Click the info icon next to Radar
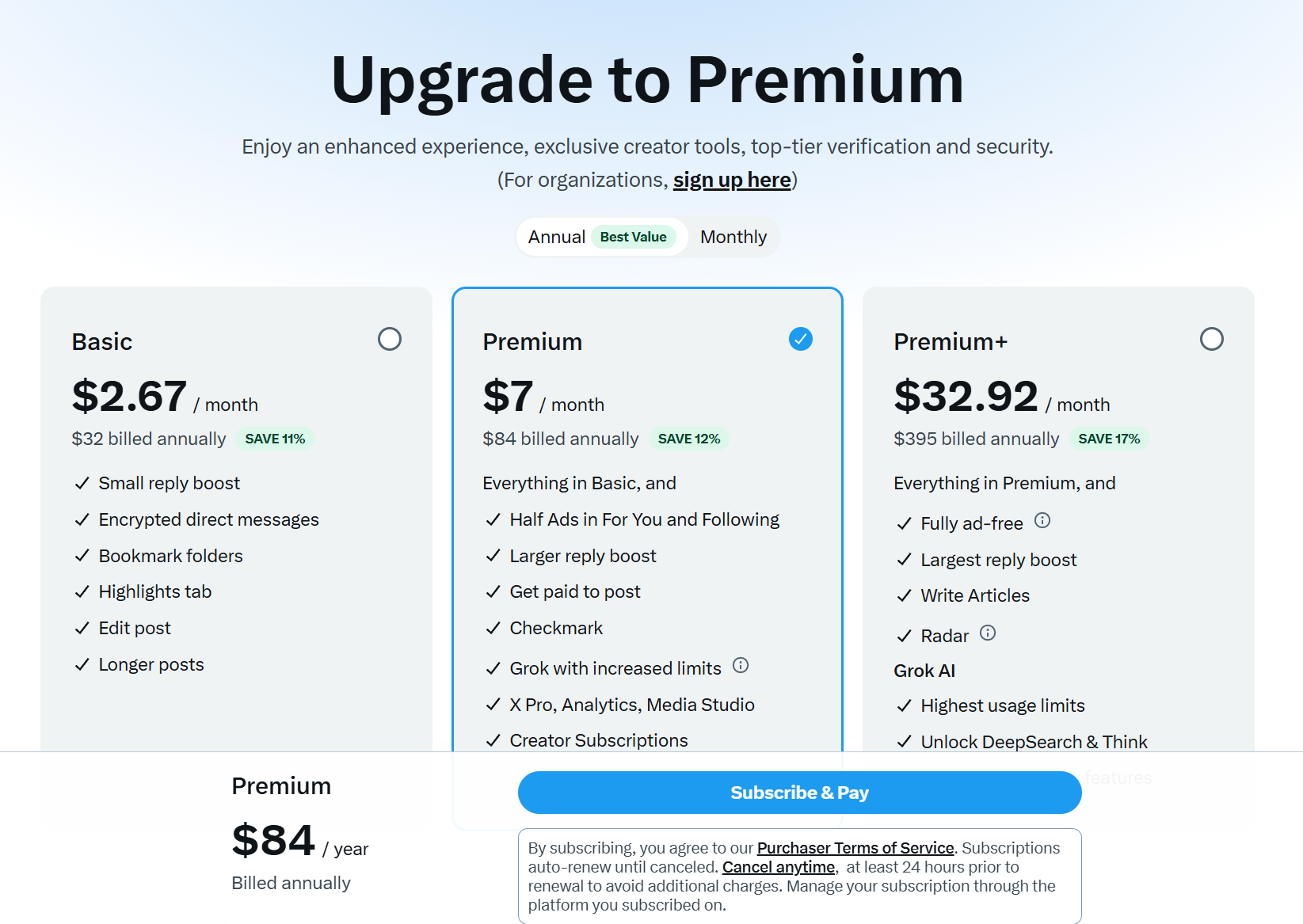The width and height of the screenshot is (1303, 924). click(988, 633)
